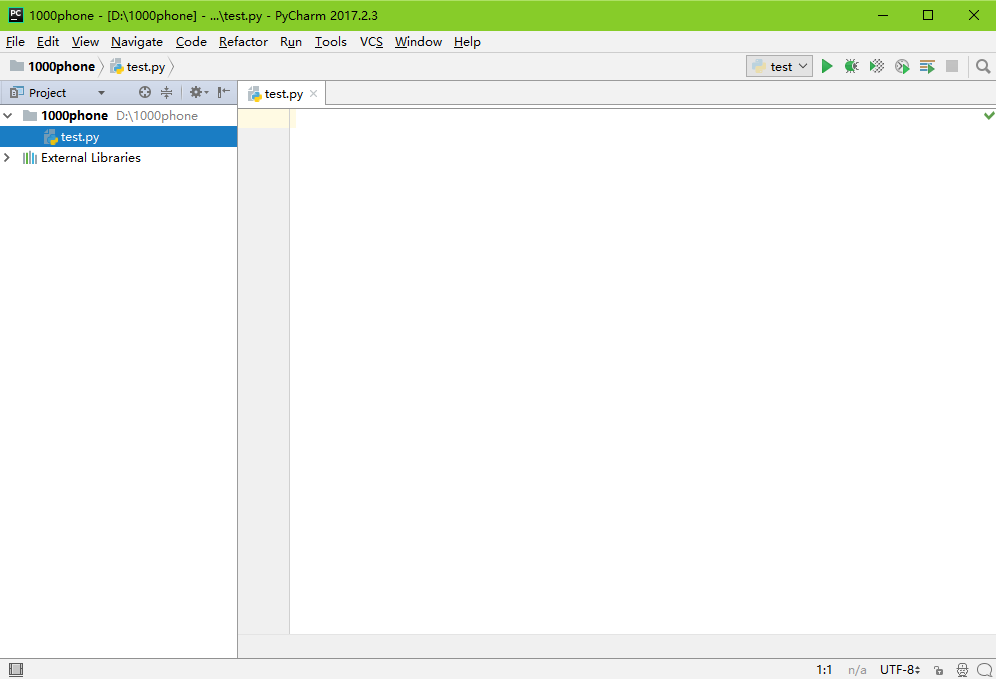Expand External Libraries node
This screenshot has width=996, height=679.
click(7, 158)
